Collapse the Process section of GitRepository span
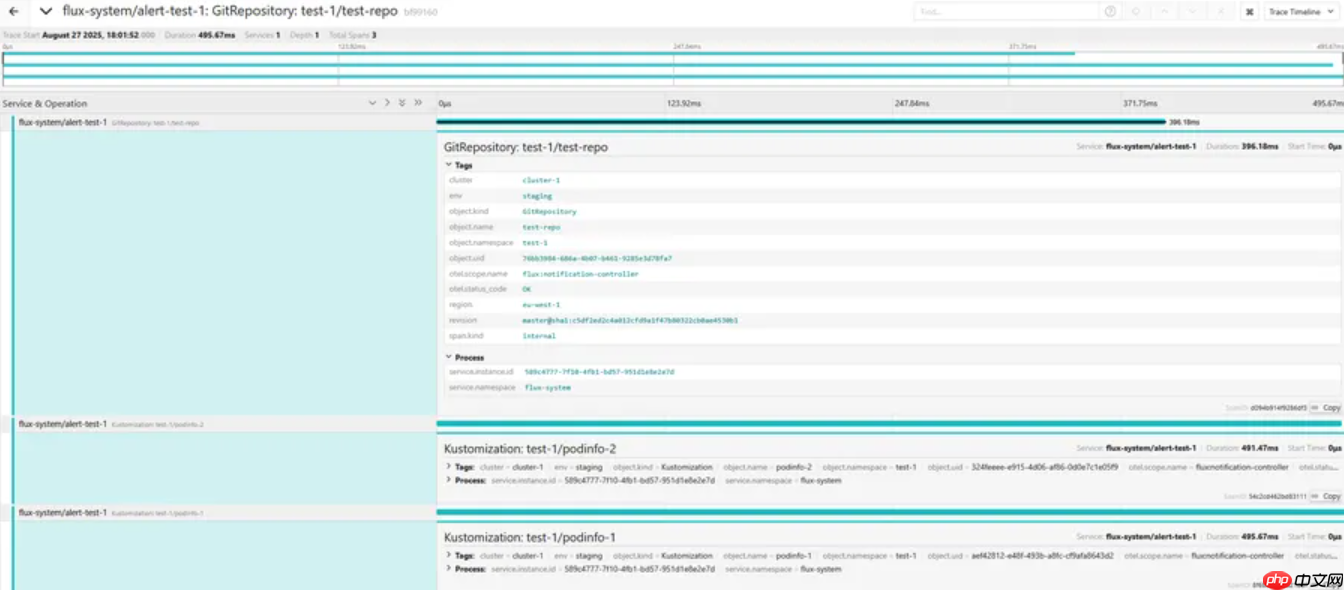The image size is (1344, 590). coord(464,357)
